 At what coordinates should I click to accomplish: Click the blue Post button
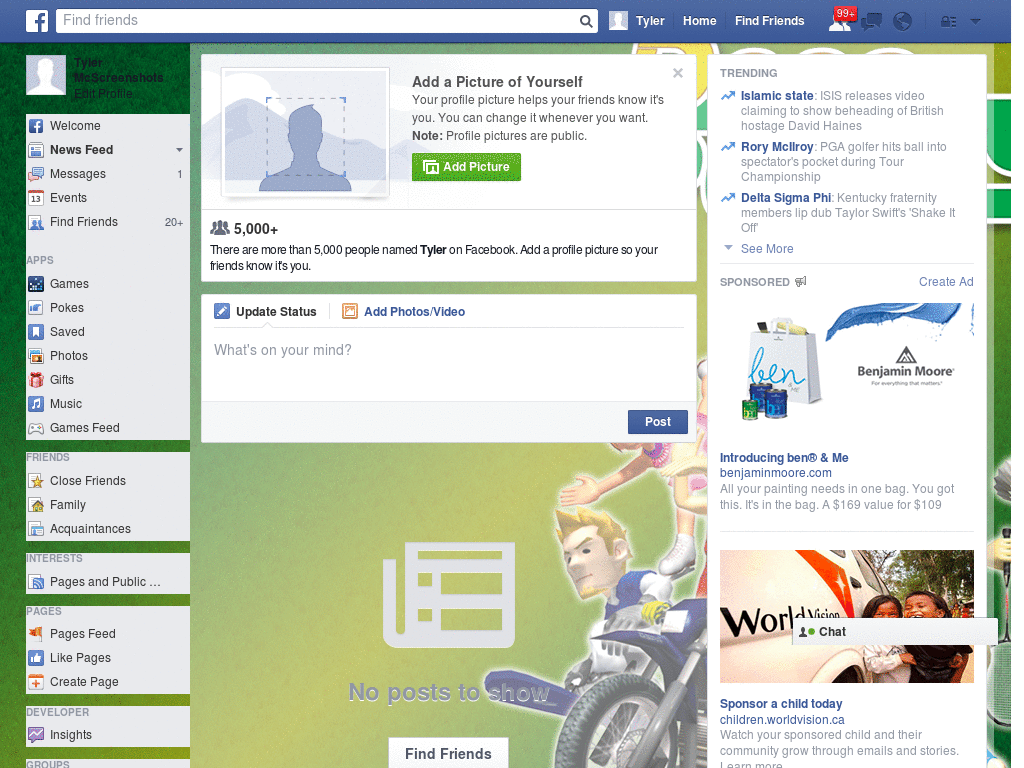coord(658,422)
